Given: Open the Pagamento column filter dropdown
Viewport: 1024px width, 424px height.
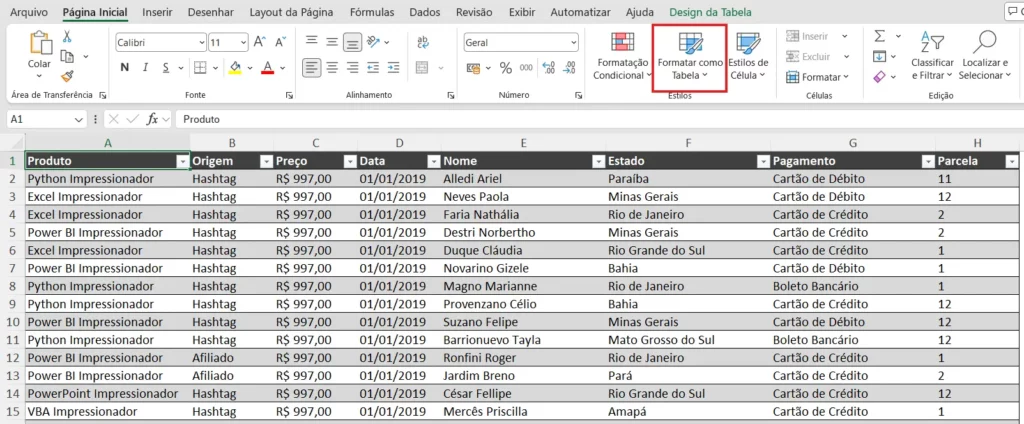Looking at the screenshot, I should pyautogui.click(x=927, y=161).
